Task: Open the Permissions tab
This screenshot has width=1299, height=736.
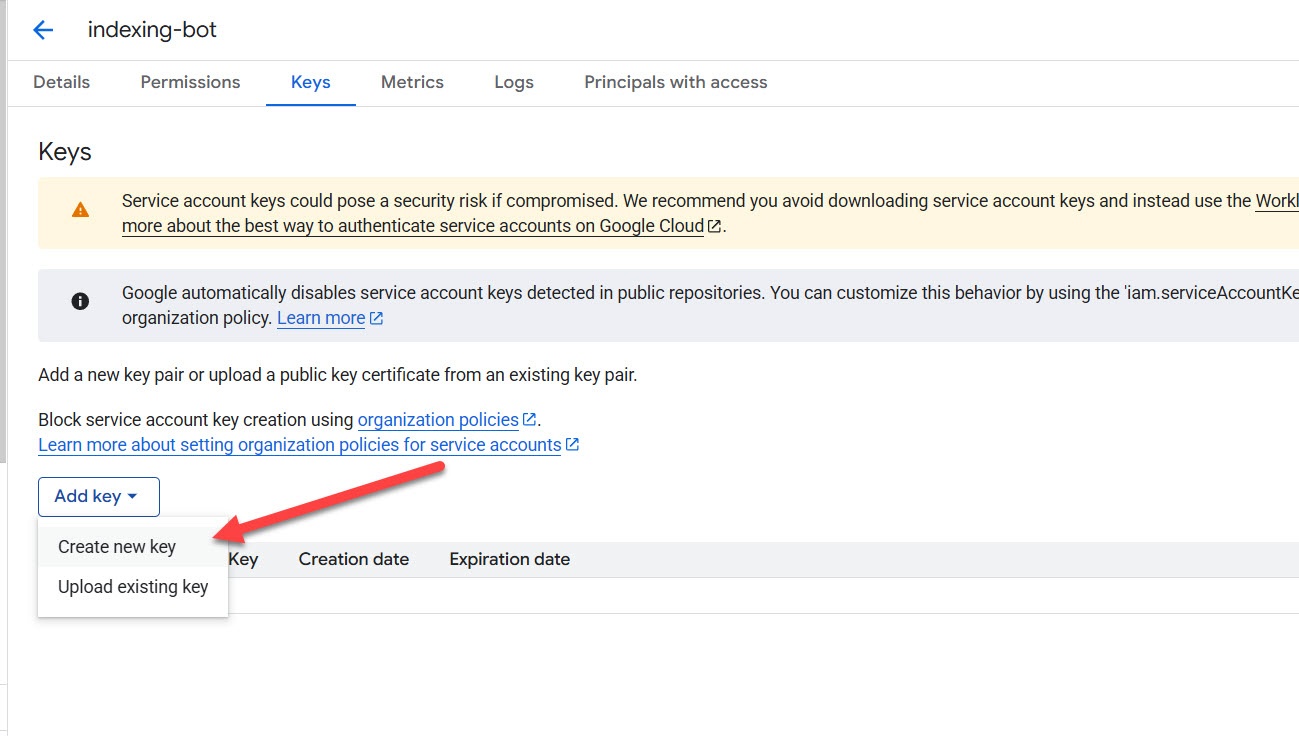Action: [190, 83]
